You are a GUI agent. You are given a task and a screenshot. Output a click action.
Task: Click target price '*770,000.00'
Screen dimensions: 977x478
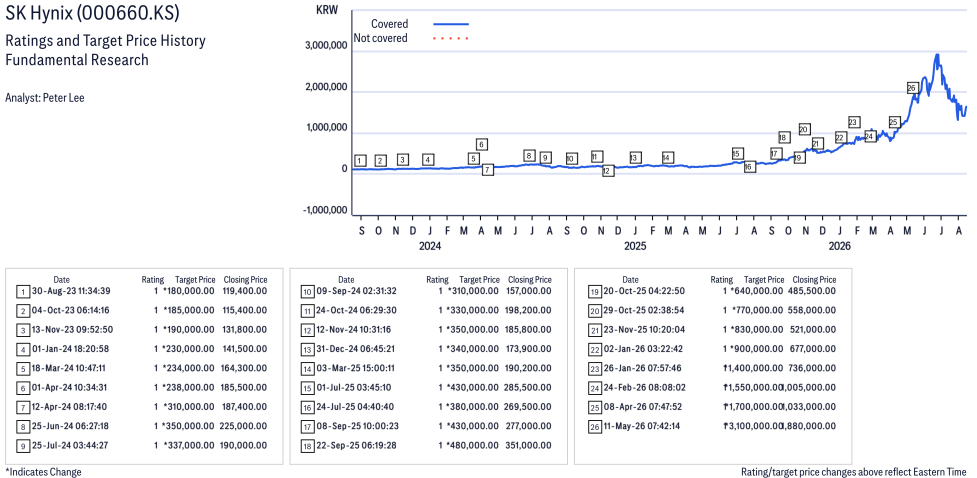point(758,310)
